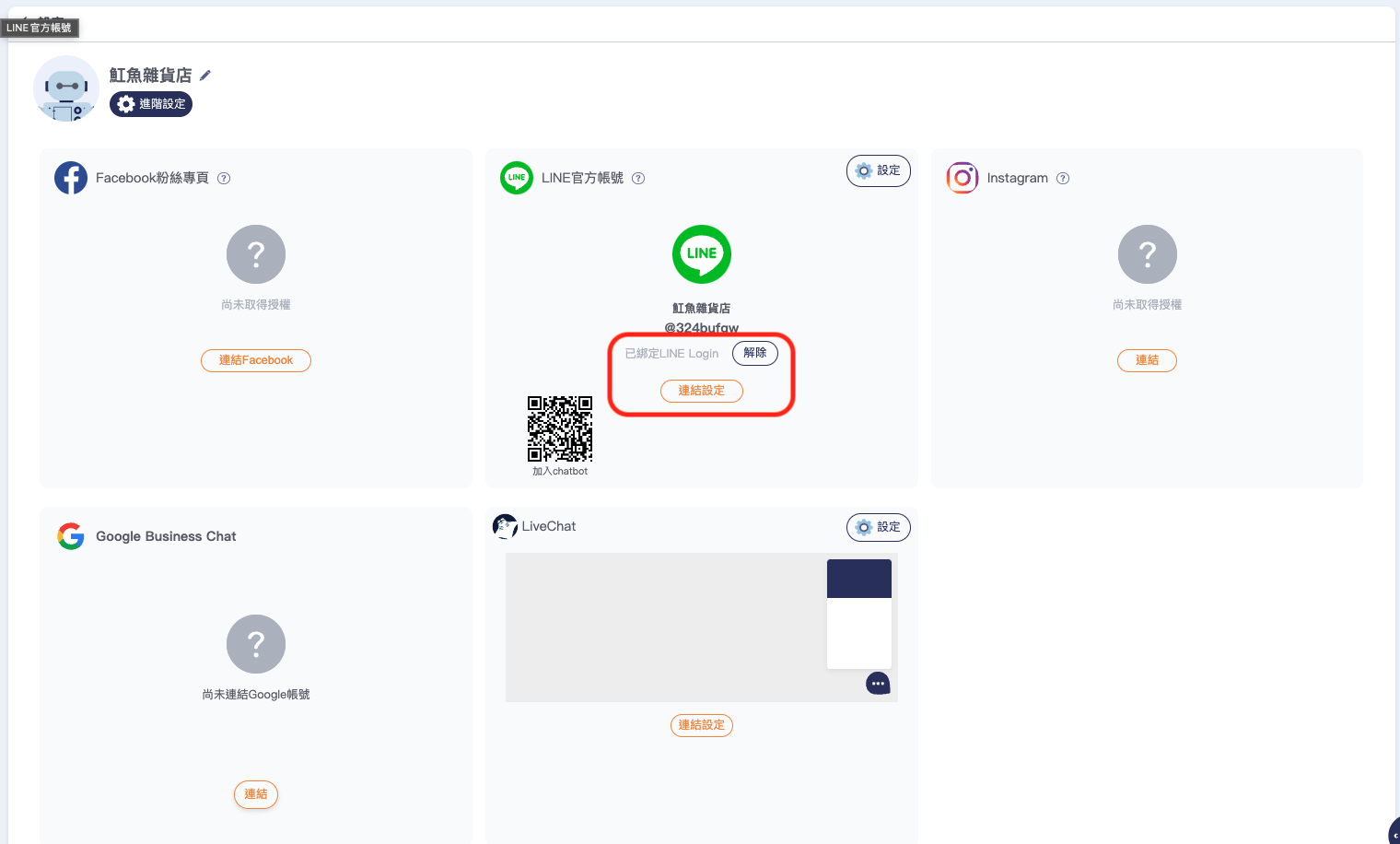Open help tooltip beside Facebook粉絲專頁

[224, 179]
